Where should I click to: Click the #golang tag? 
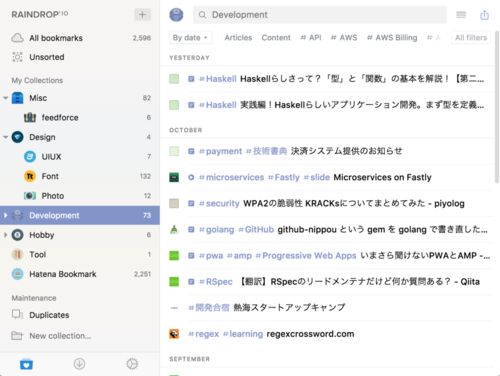point(216,230)
